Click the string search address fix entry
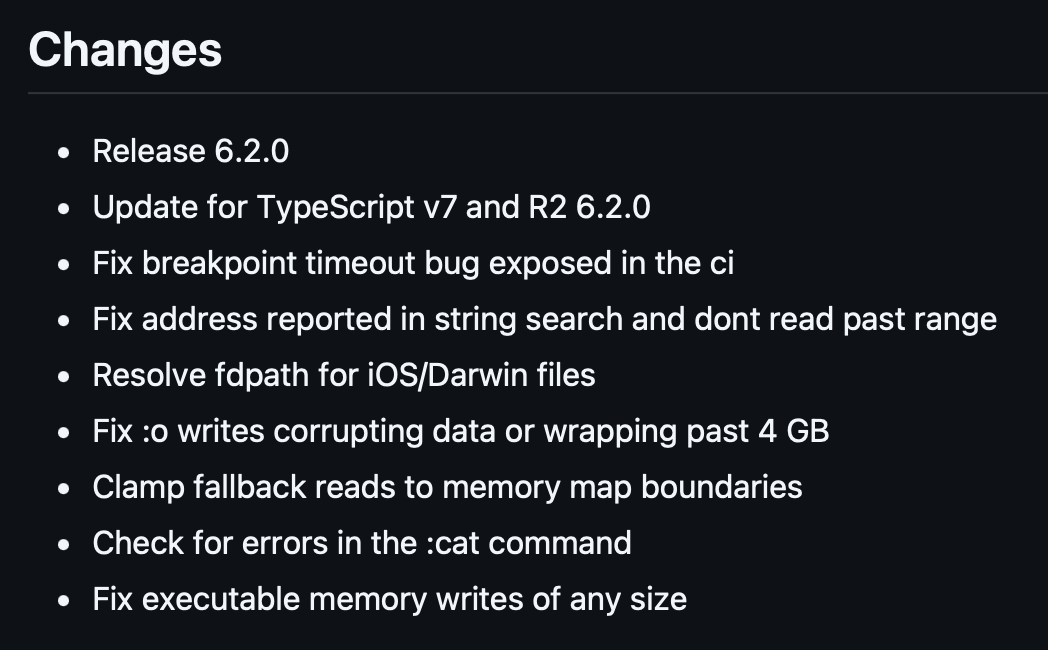Image resolution: width=1048 pixels, height=650 pixels. 545,319
